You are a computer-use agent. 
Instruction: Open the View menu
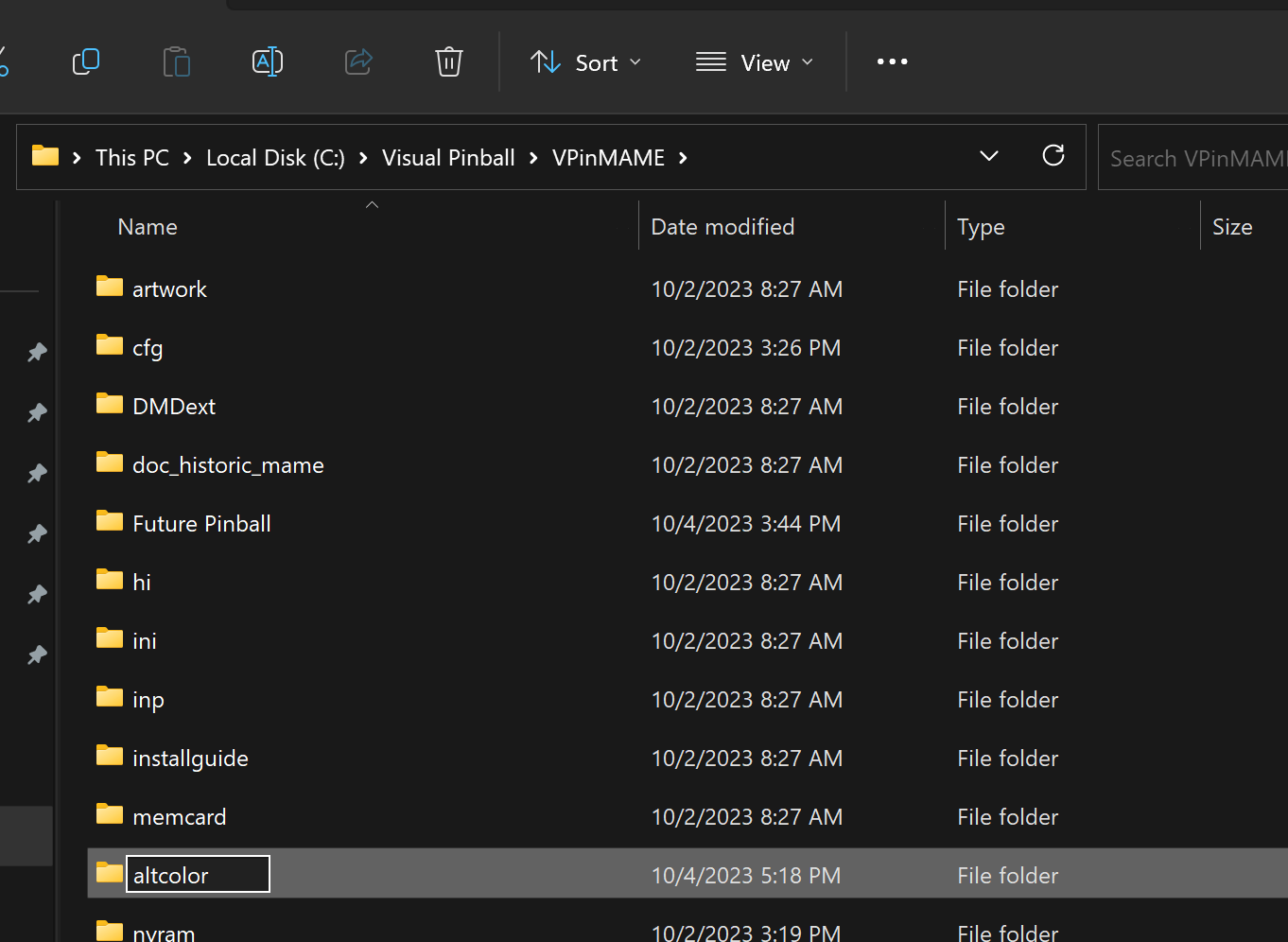click(764, 61)
